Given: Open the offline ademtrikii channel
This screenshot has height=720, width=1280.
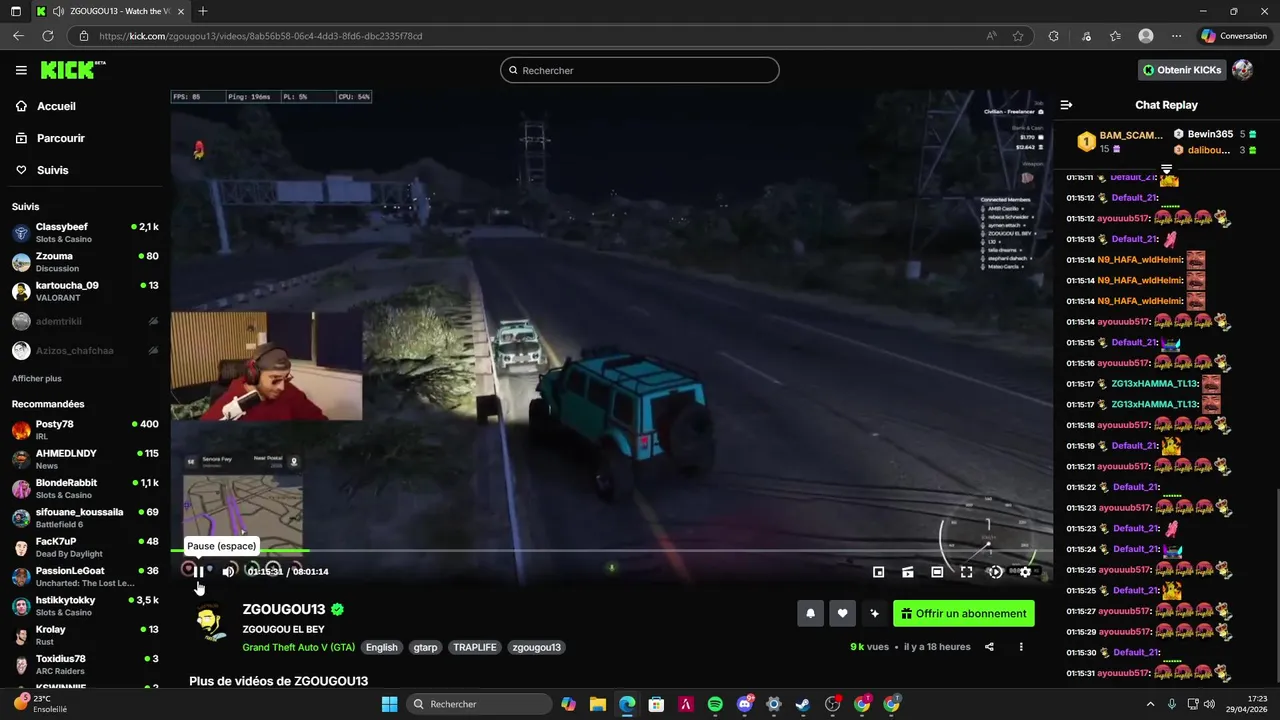Looking at the screenshot, I should pos(85,321).
